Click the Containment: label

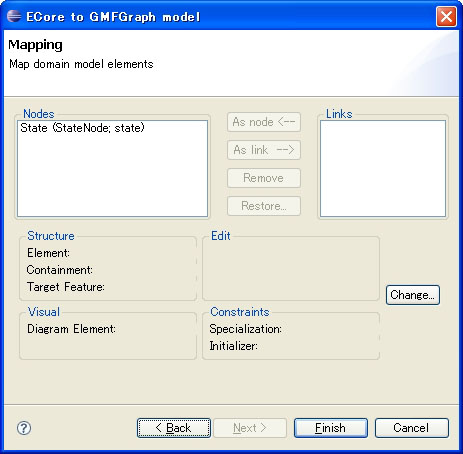[60, 270]
